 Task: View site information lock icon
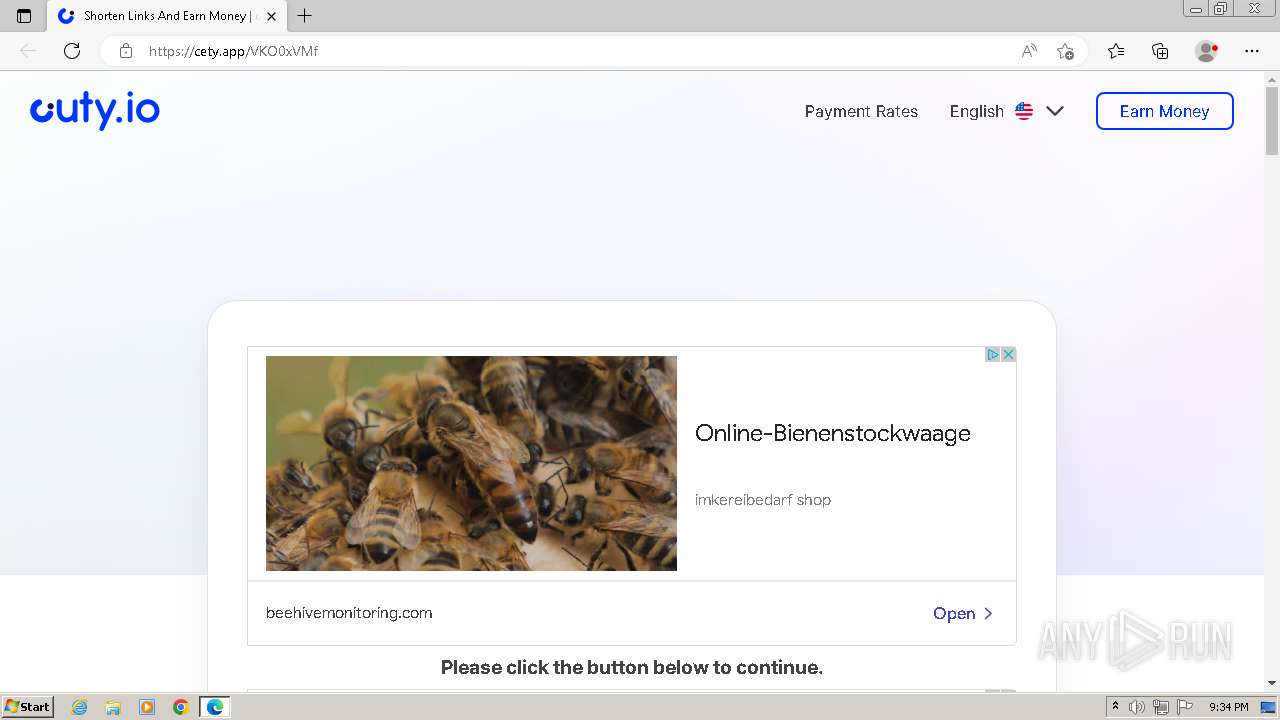(126, 51)
